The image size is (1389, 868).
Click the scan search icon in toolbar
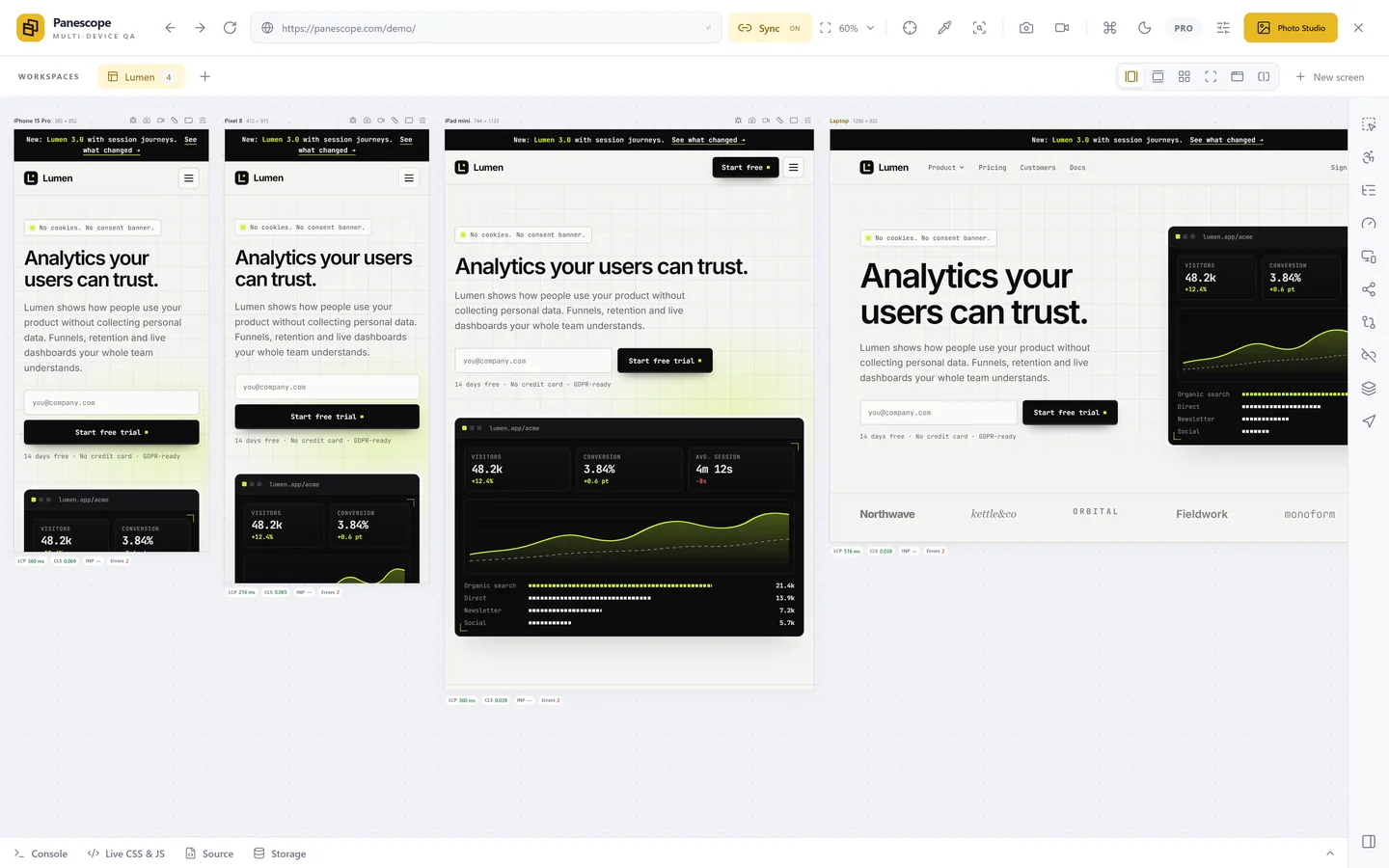(979, 28)
